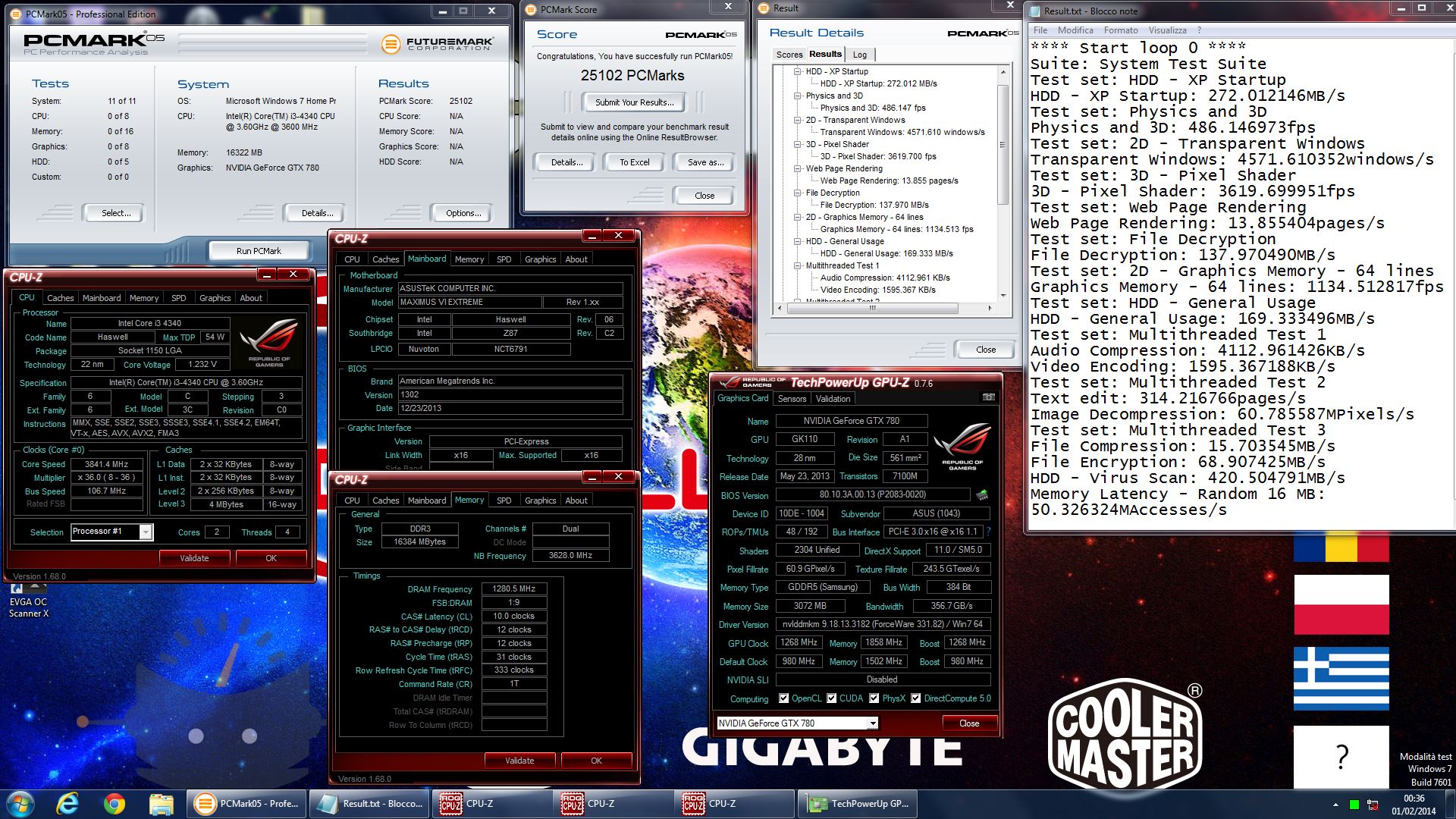The height and width of the screenshot is (819, 1456).
Task: Open Caches tab in the CPU-Z CPU window
Action: click(60, 298)
